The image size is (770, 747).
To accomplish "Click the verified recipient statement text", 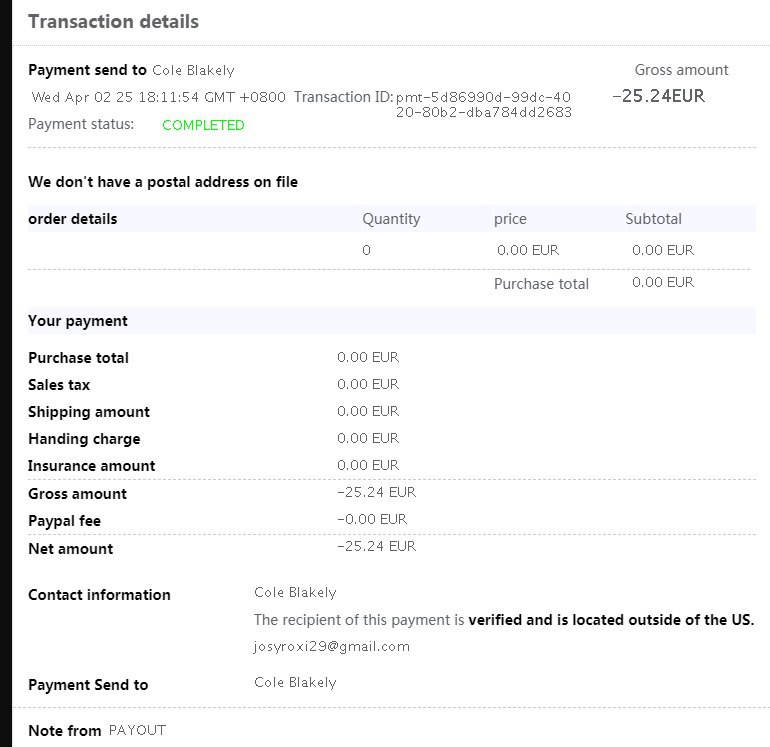I will pos(504,620).
